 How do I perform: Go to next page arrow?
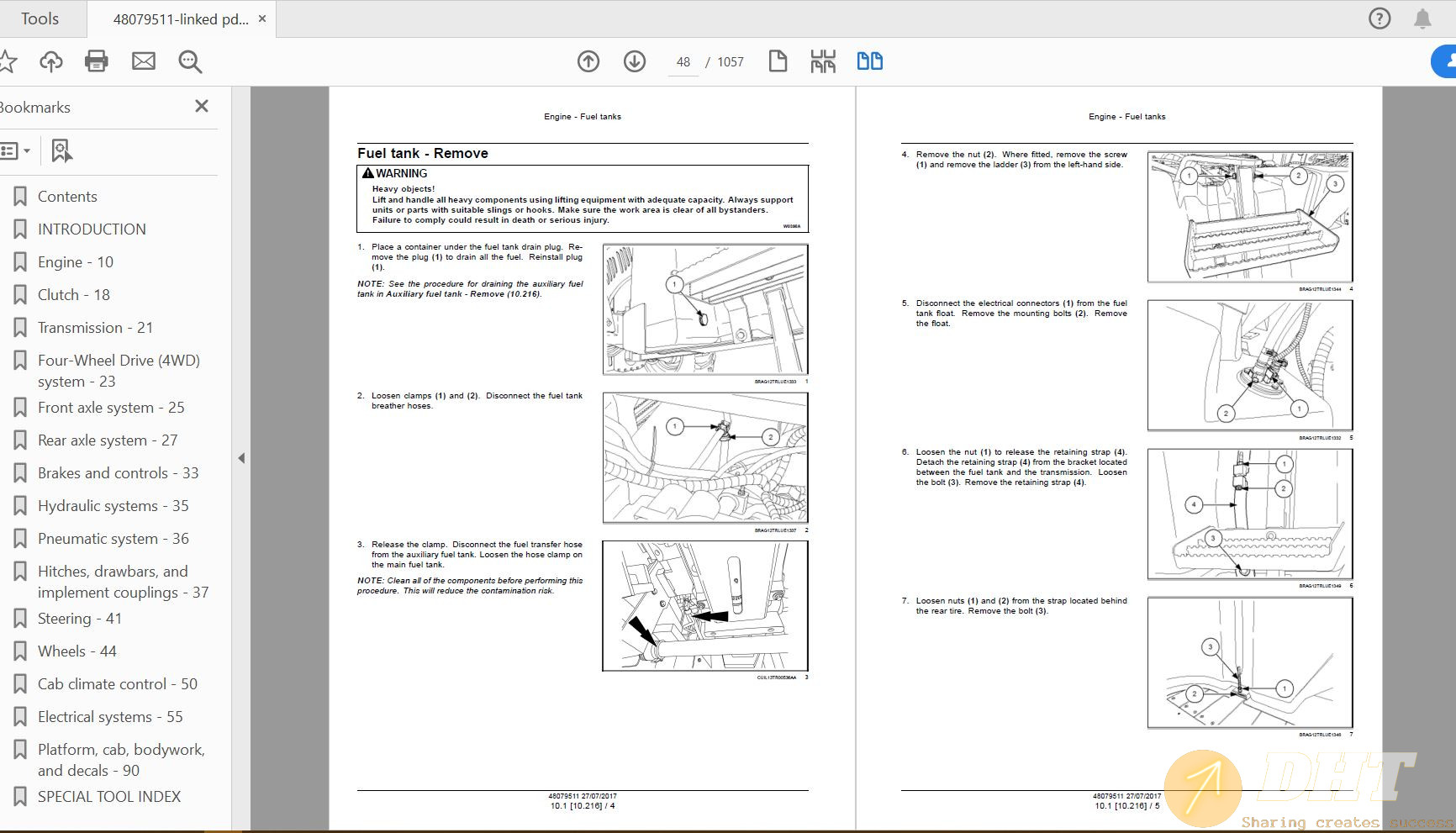[x=635, y=61]
